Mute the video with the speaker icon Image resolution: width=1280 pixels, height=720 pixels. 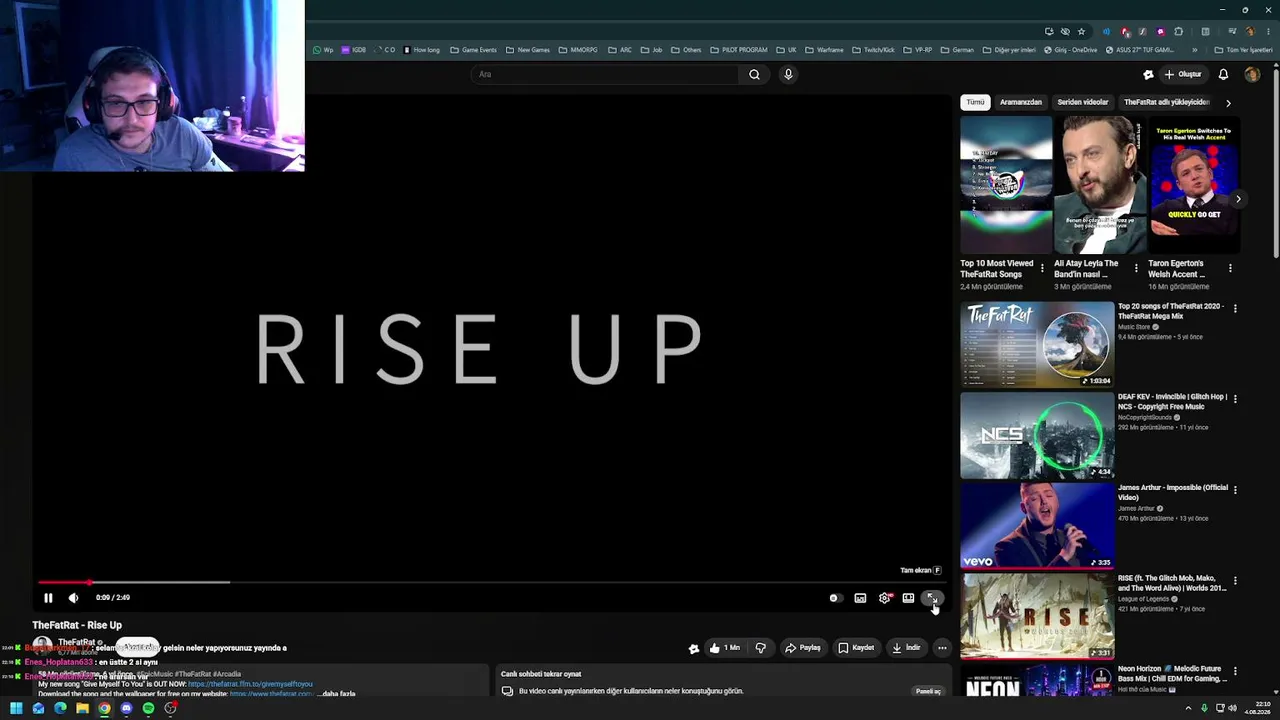tap(73, 598)
